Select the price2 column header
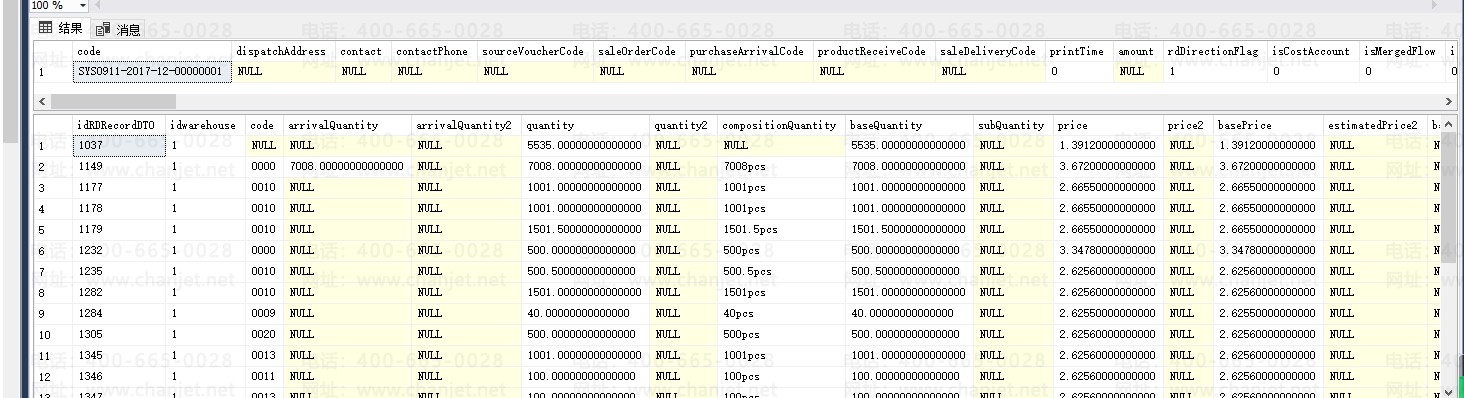 click(1189, 125)
